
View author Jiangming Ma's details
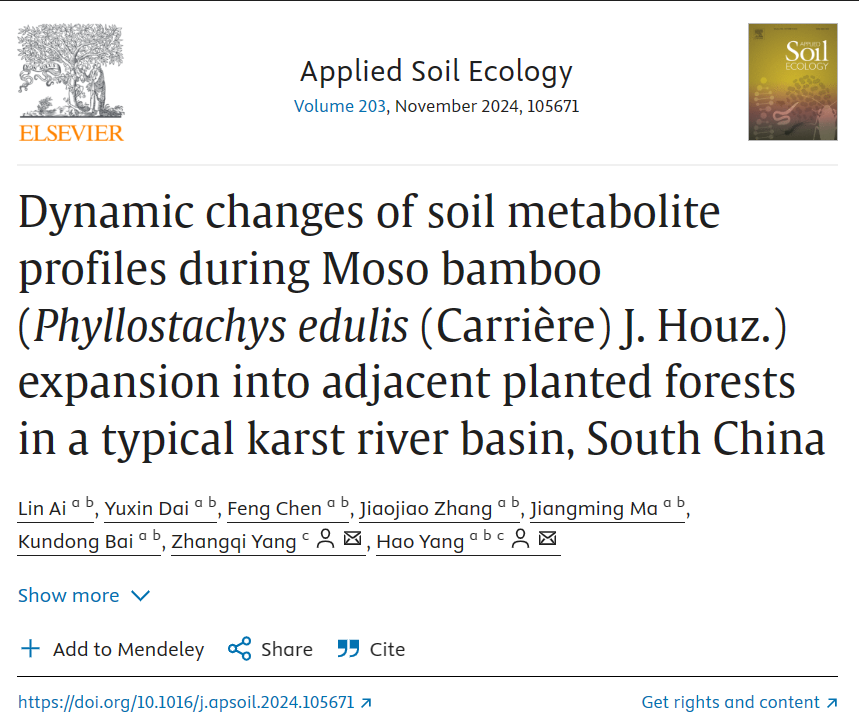coord(594,509)
